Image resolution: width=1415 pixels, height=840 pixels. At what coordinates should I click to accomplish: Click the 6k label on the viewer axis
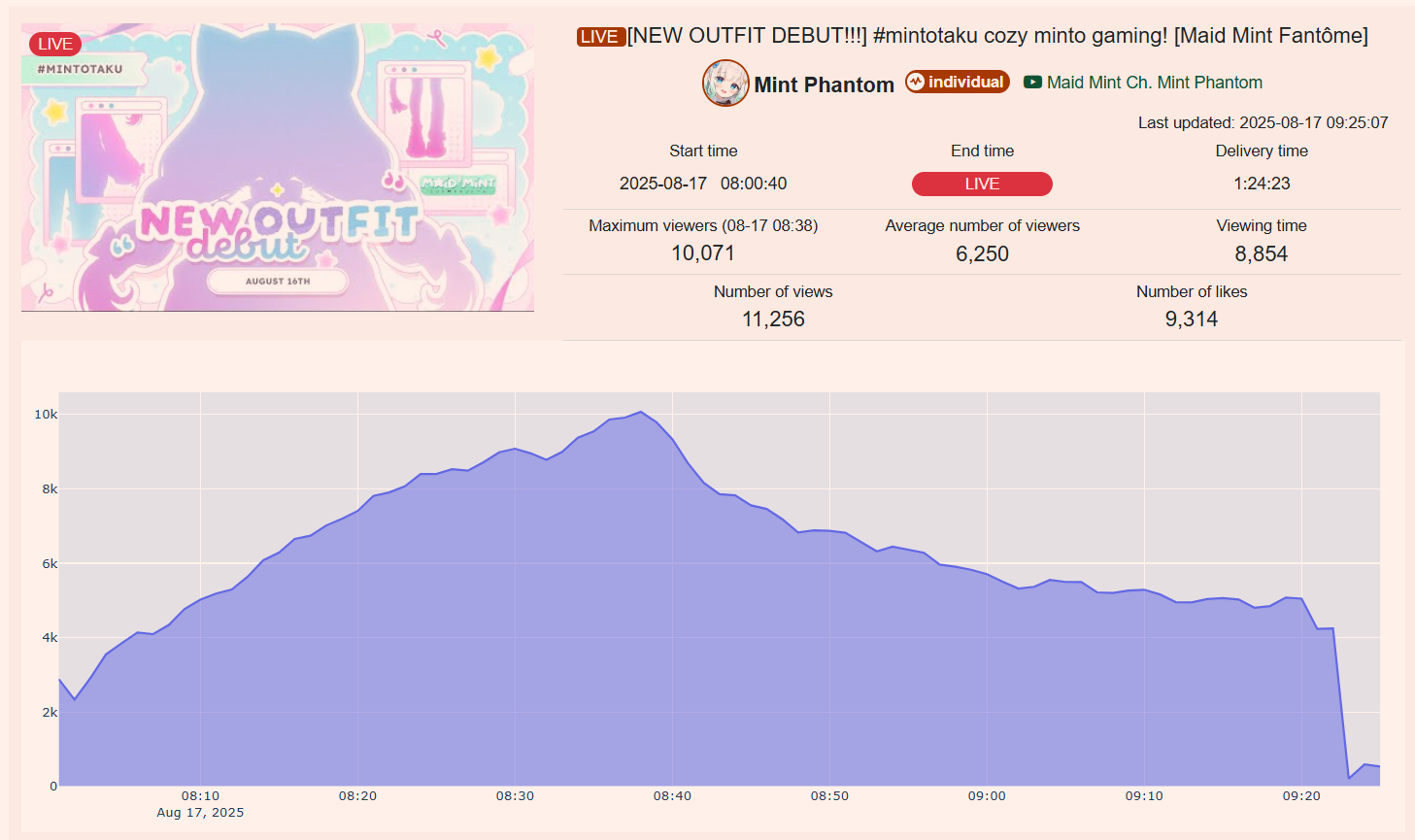click(50, 563)
